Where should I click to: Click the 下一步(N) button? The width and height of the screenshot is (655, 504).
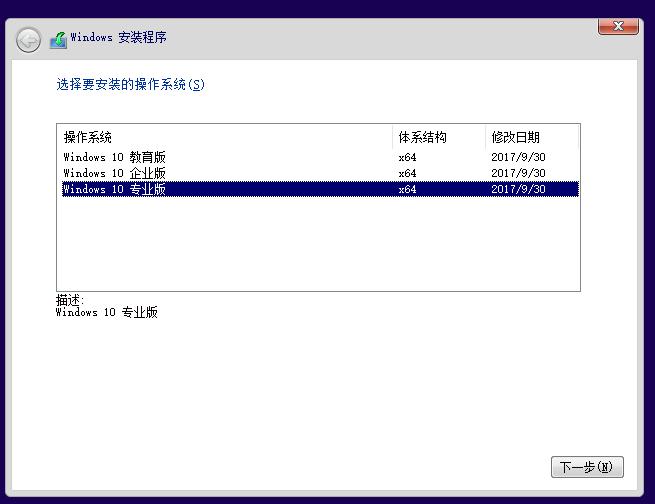(587, 467)
